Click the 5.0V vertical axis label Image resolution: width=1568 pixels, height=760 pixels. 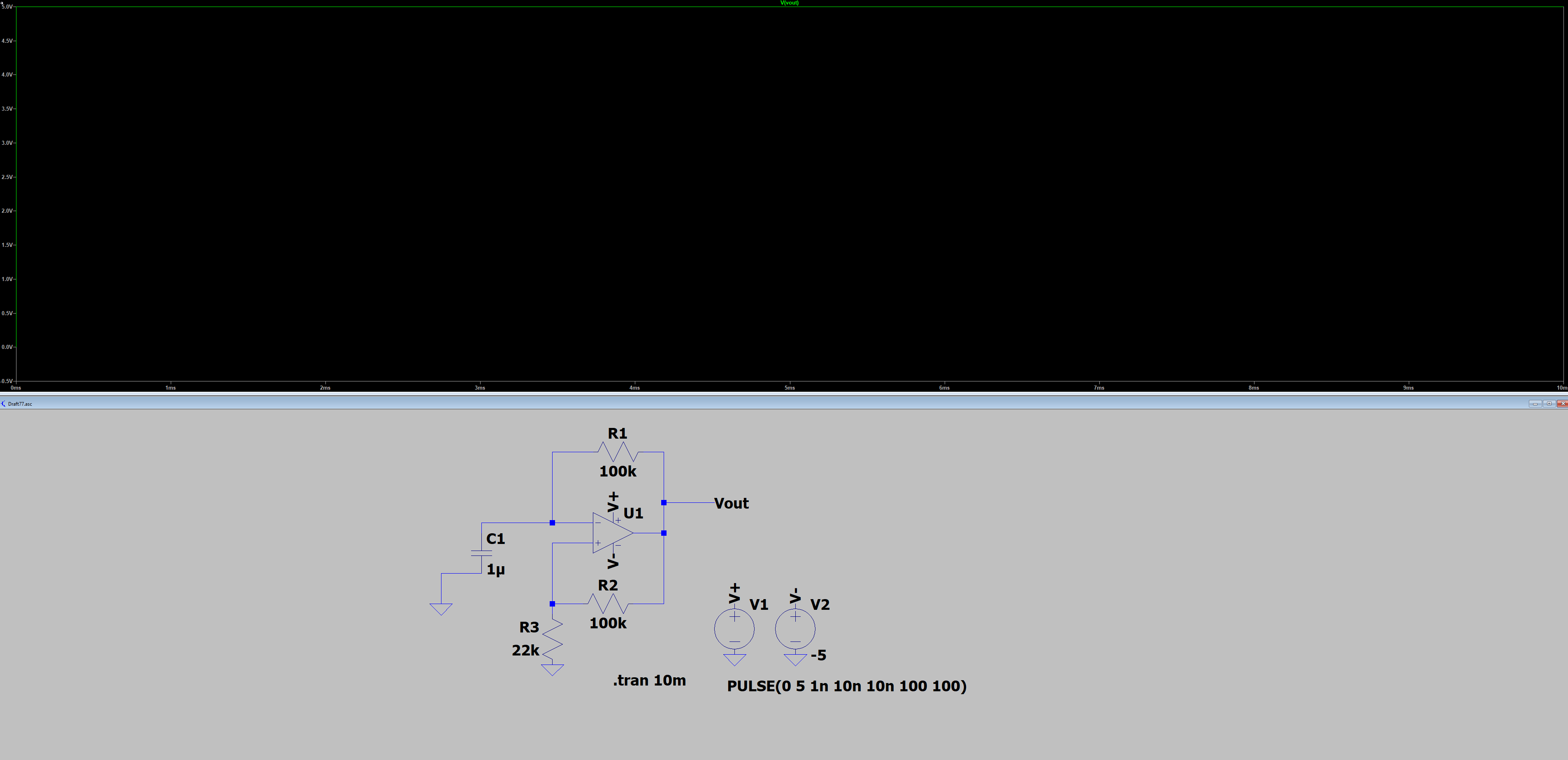pos(7,7)
